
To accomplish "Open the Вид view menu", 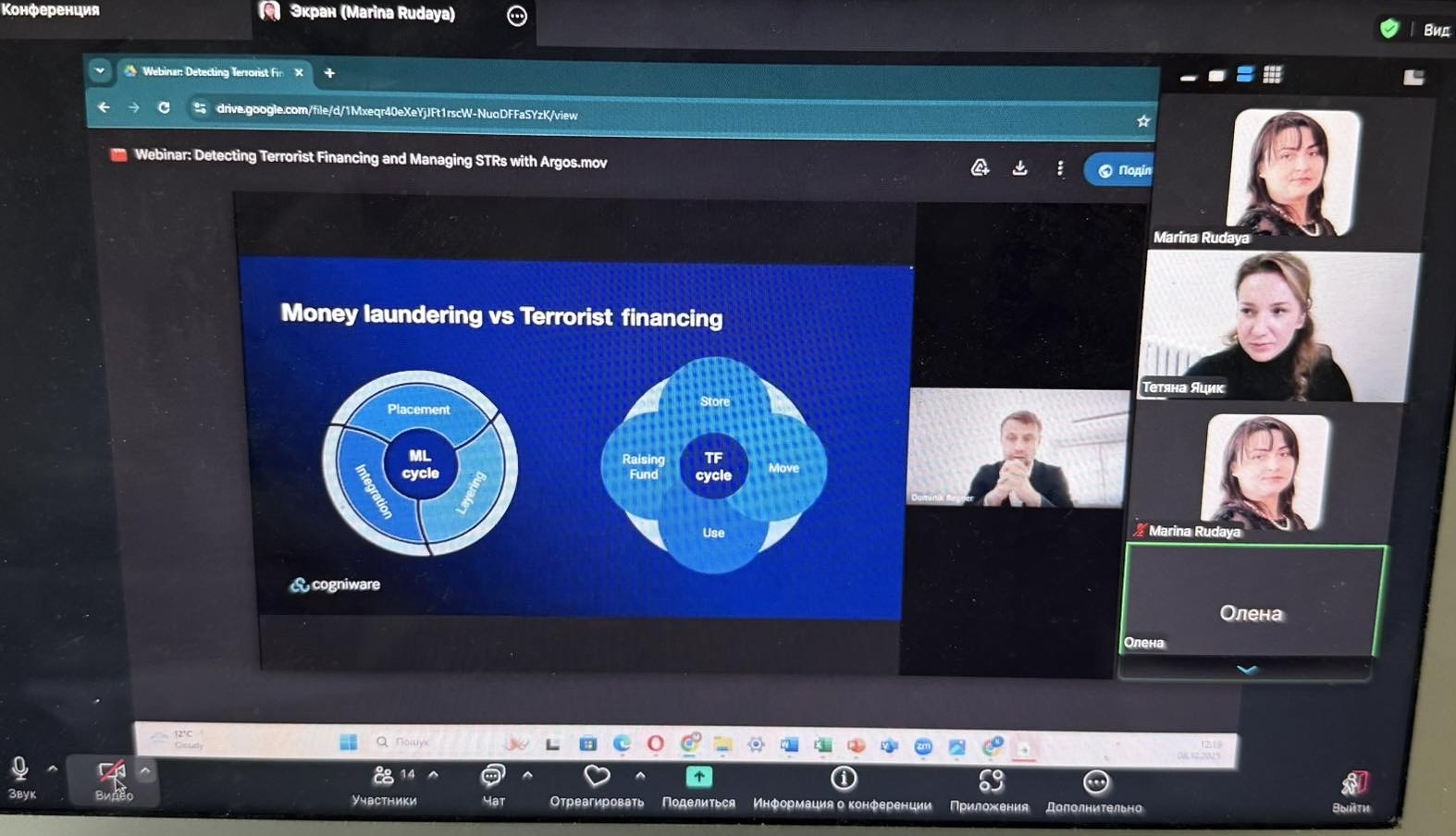I will coord(1435,30).
